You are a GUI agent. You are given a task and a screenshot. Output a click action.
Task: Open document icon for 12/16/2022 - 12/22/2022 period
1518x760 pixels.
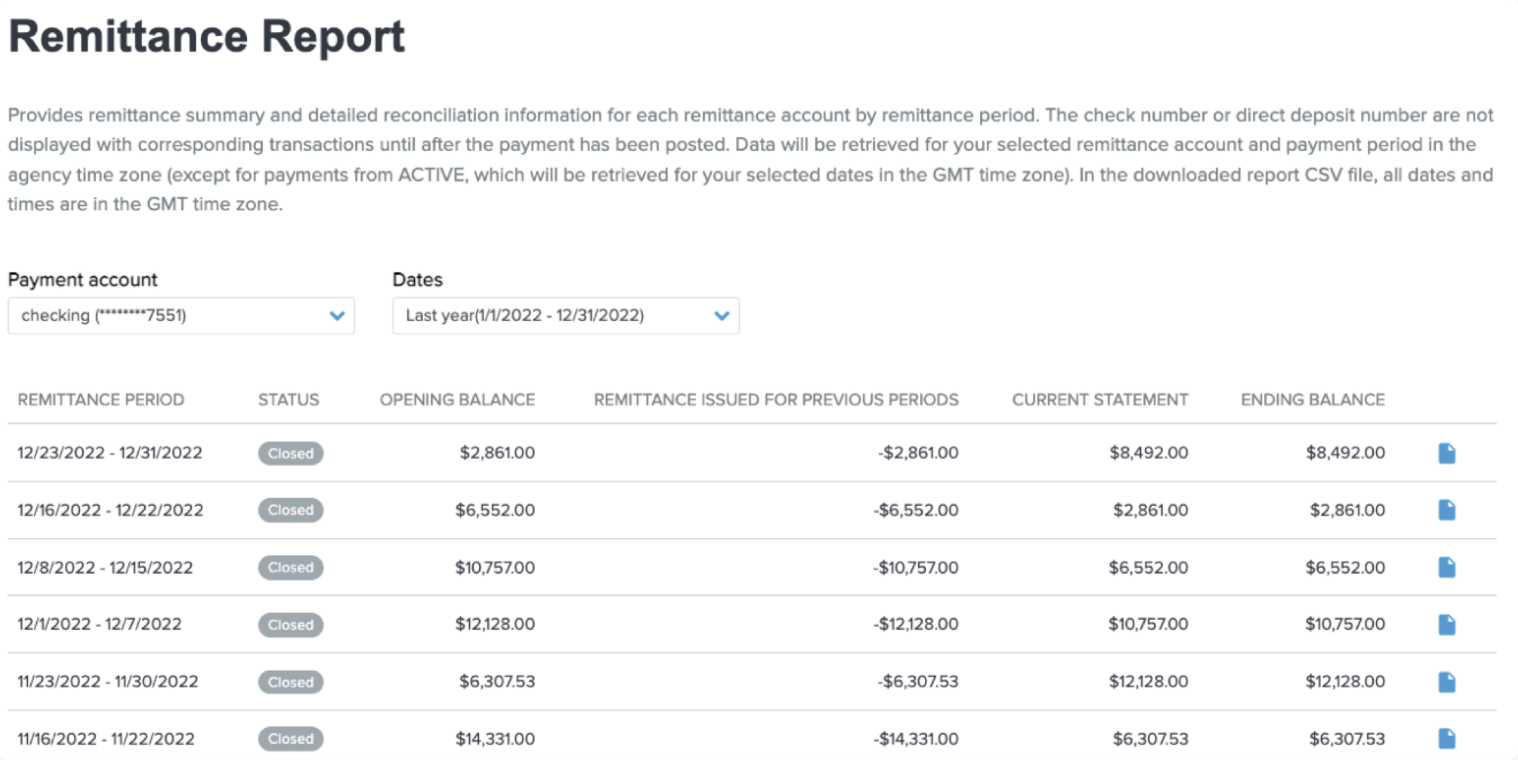1446,510
